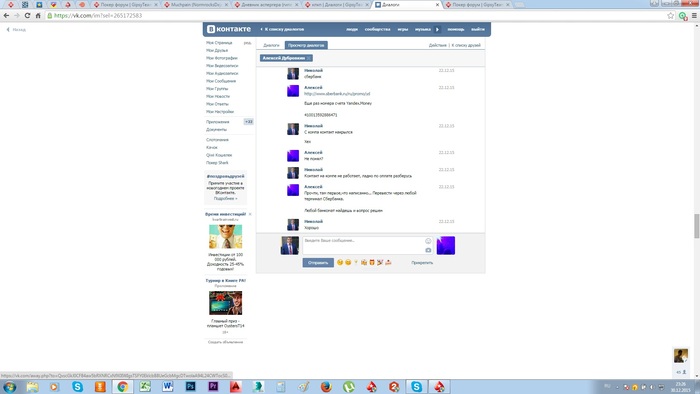Open the sberbank.ru link in Алексей's message
Screen dimensions: 700x394
(x=337, y=94)
